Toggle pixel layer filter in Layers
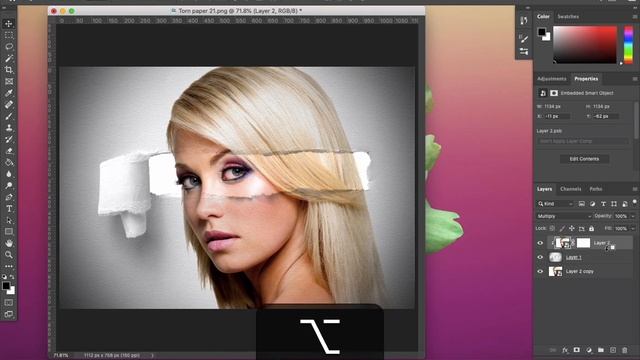The width and height of the screenshot is (640, 360). click(582, 204)
